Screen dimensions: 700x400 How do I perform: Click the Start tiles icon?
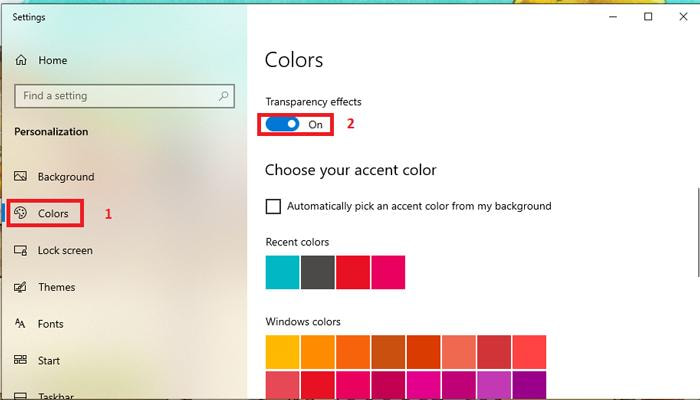(x=21, y=360)
